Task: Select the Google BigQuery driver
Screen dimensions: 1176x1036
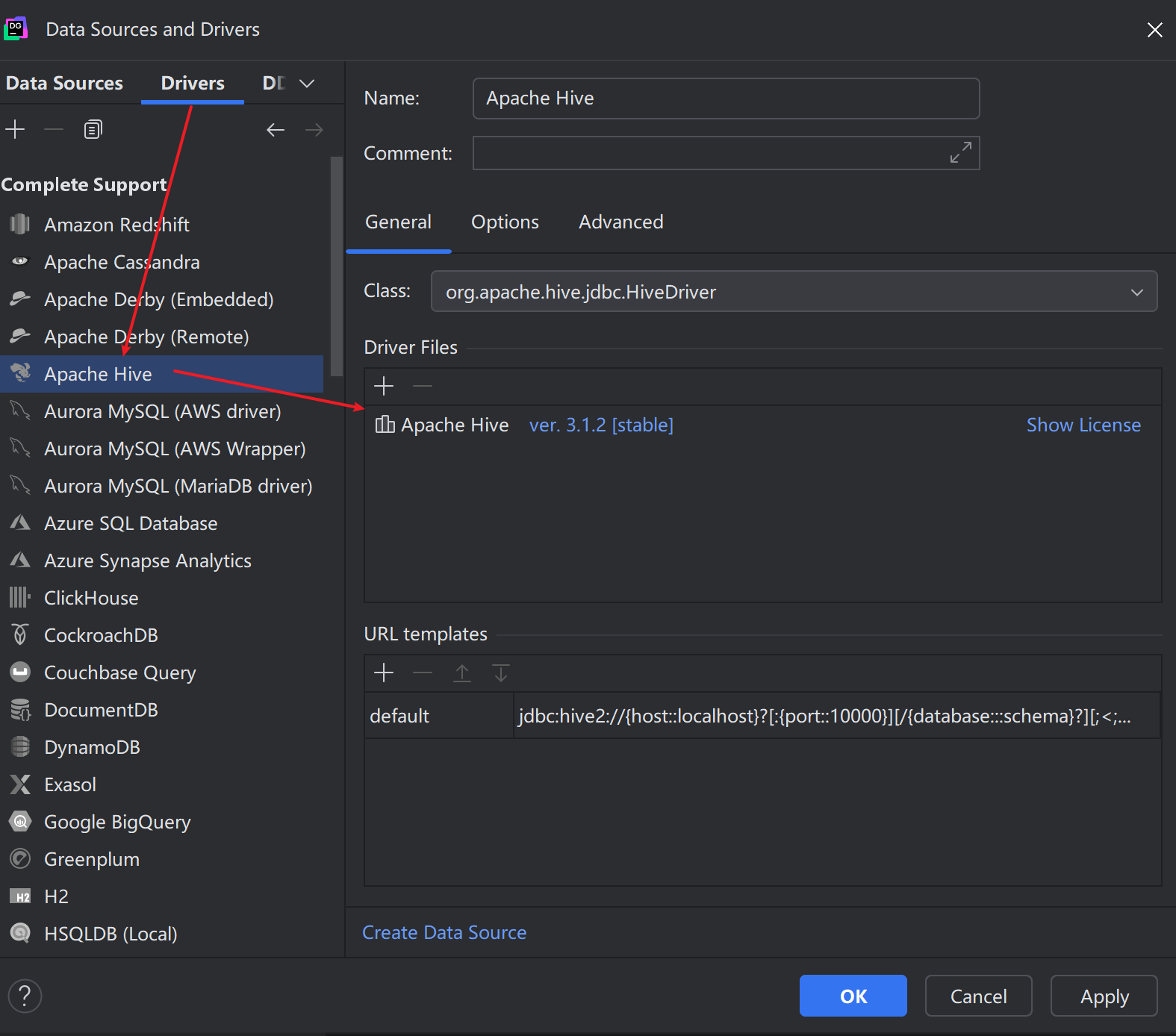Action: [162, 822]
